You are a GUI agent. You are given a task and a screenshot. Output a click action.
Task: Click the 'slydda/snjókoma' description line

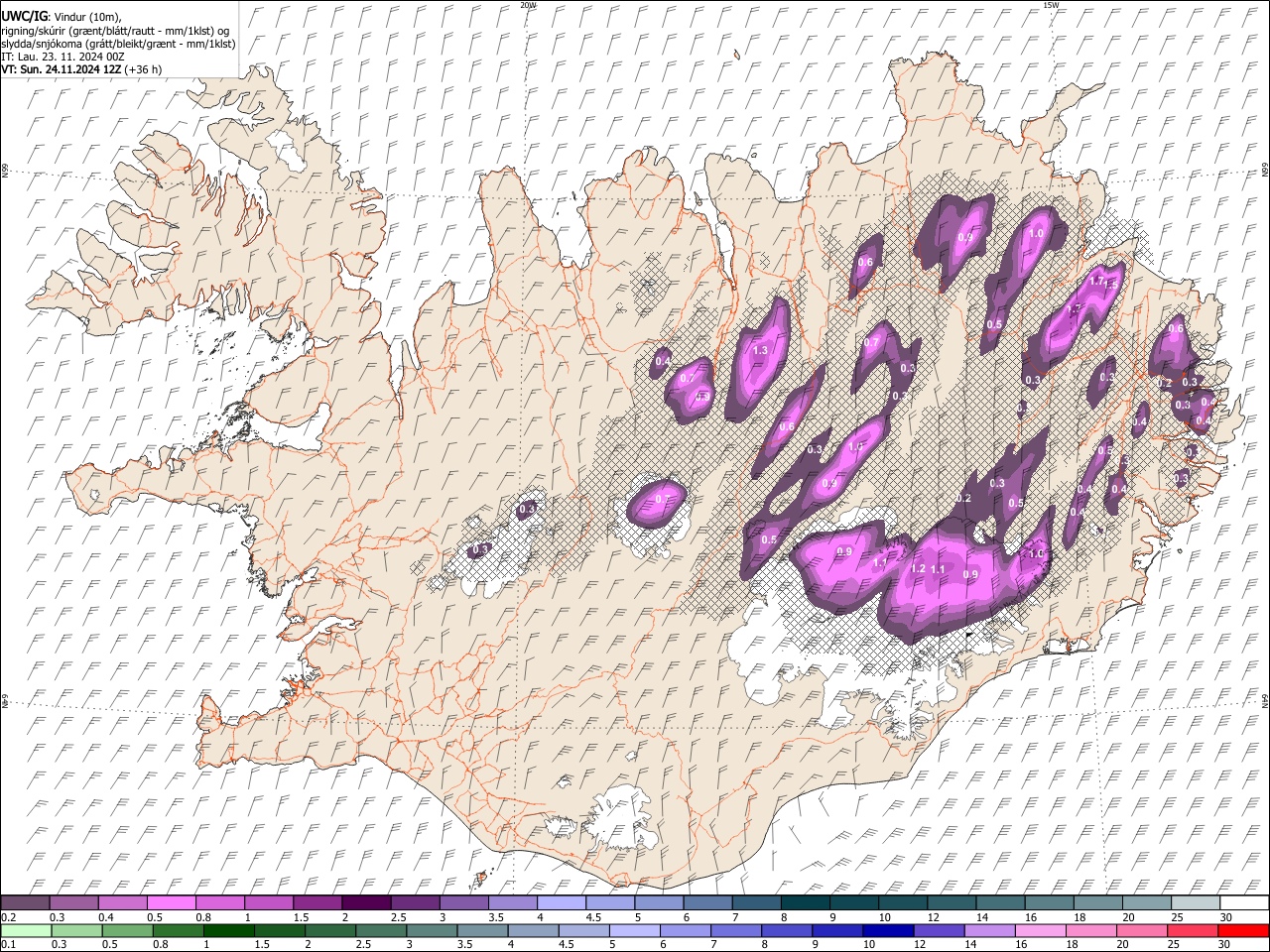click(x=118, y=44)
